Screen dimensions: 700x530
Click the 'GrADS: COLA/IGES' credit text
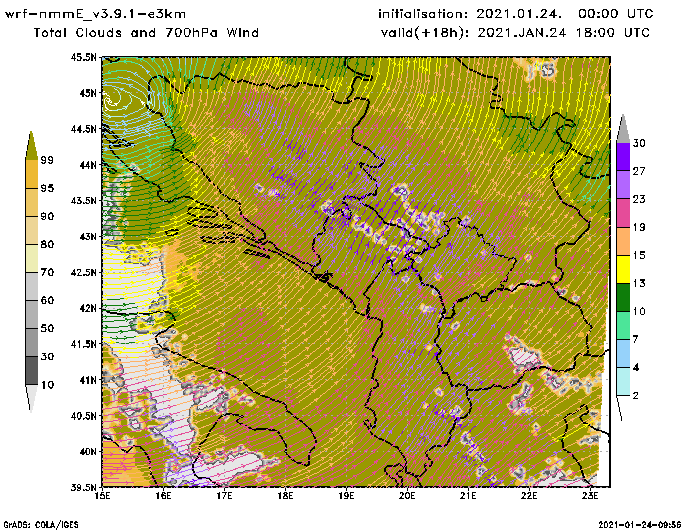pyautogui.click(x=41, y=525)
